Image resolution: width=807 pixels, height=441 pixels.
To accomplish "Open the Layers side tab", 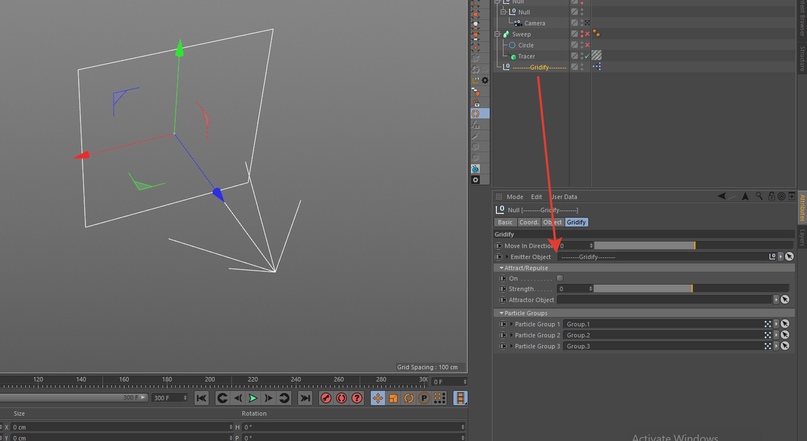I will click(x=802, y=237).
